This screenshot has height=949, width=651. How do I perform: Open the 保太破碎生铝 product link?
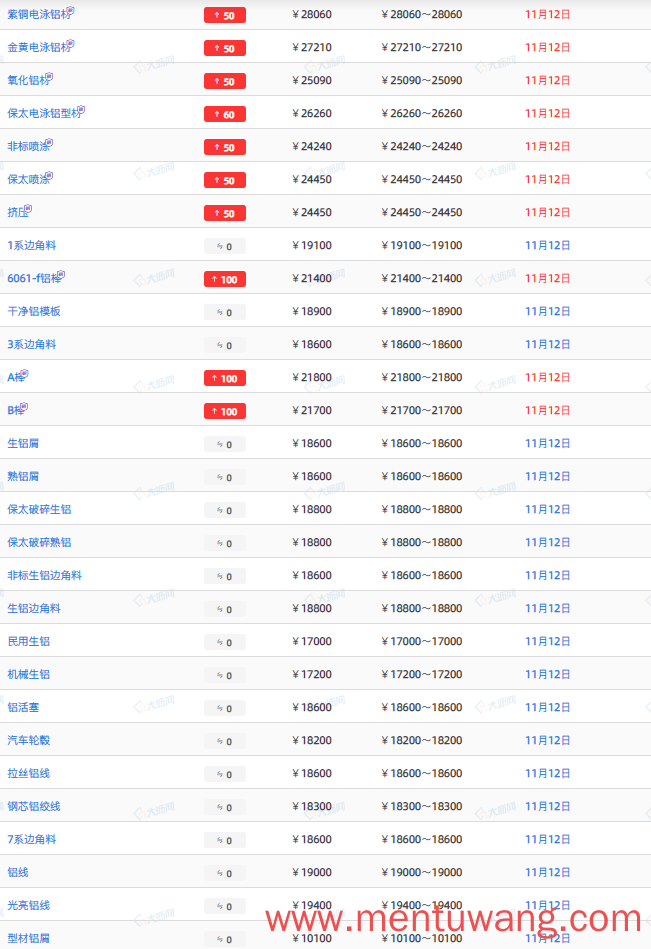click(x=39, y=509)
